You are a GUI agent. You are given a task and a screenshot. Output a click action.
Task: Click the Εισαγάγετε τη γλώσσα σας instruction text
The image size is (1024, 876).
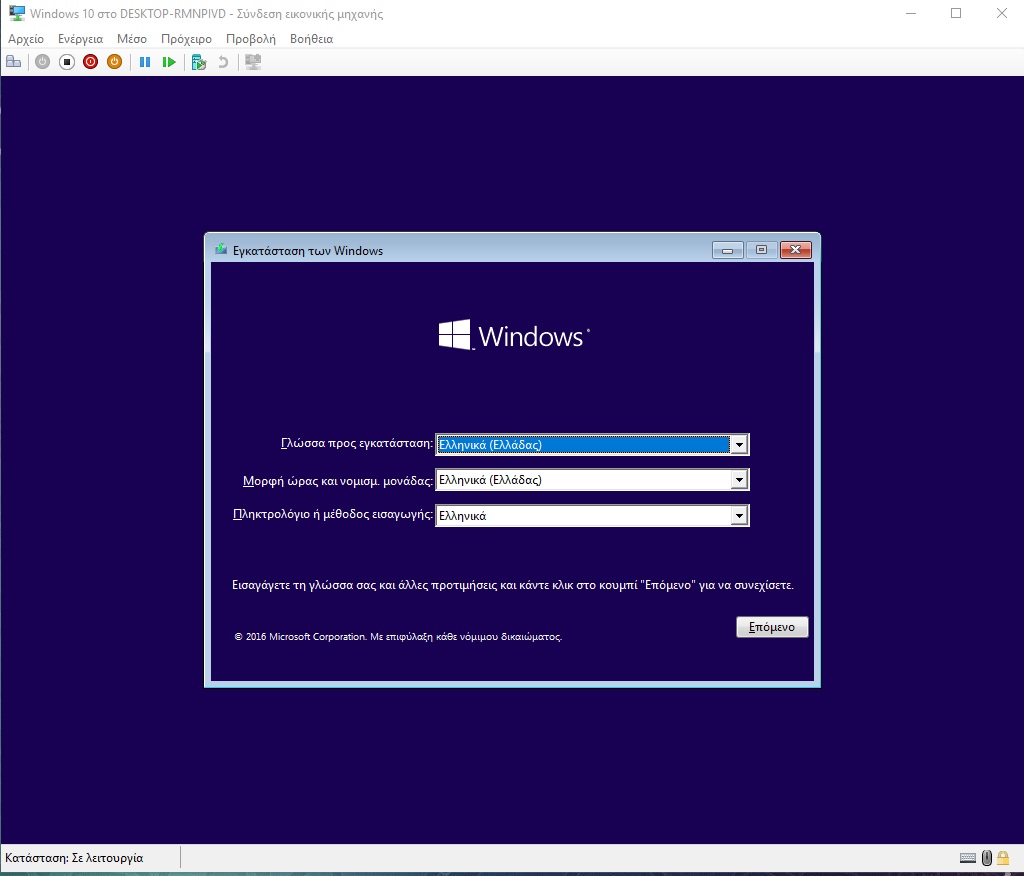513,585
